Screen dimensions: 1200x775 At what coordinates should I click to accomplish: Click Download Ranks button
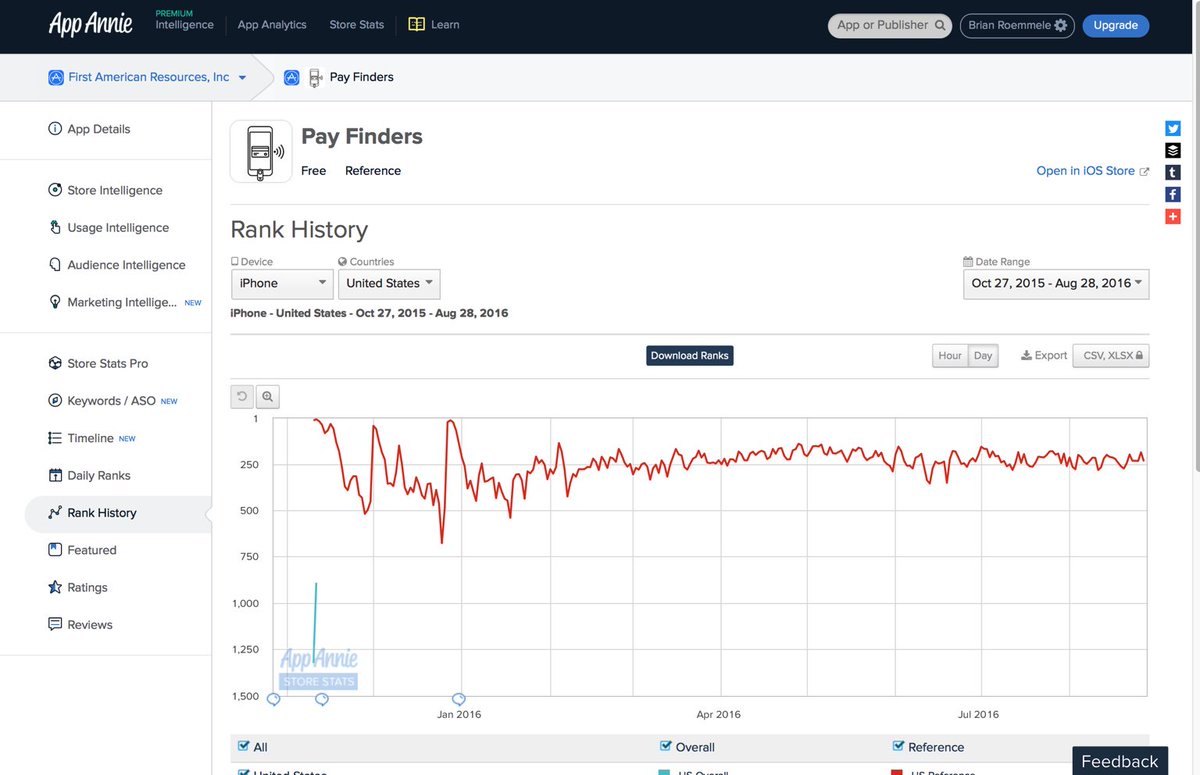[x=690, y=356]
